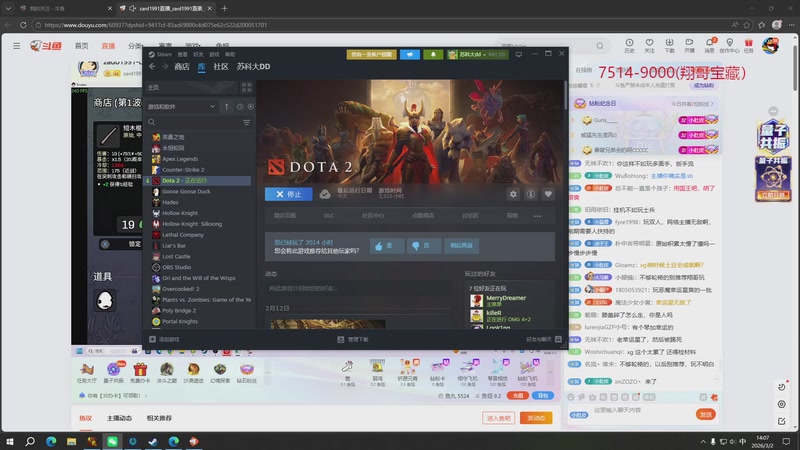
Task: Open the 好友 menu in Steam title bar
Action: point(198,54)
